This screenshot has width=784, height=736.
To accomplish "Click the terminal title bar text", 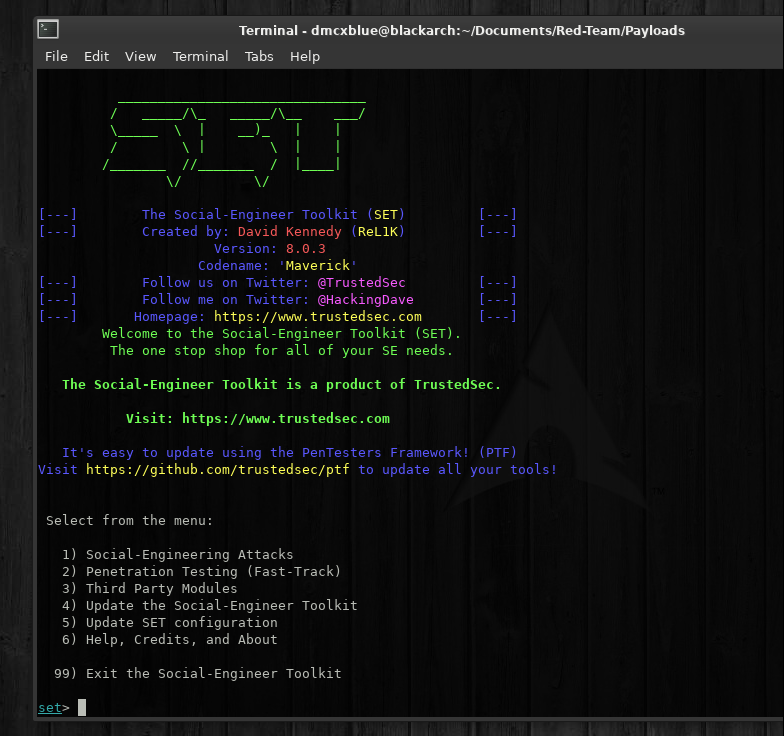I will pos(462,31).
